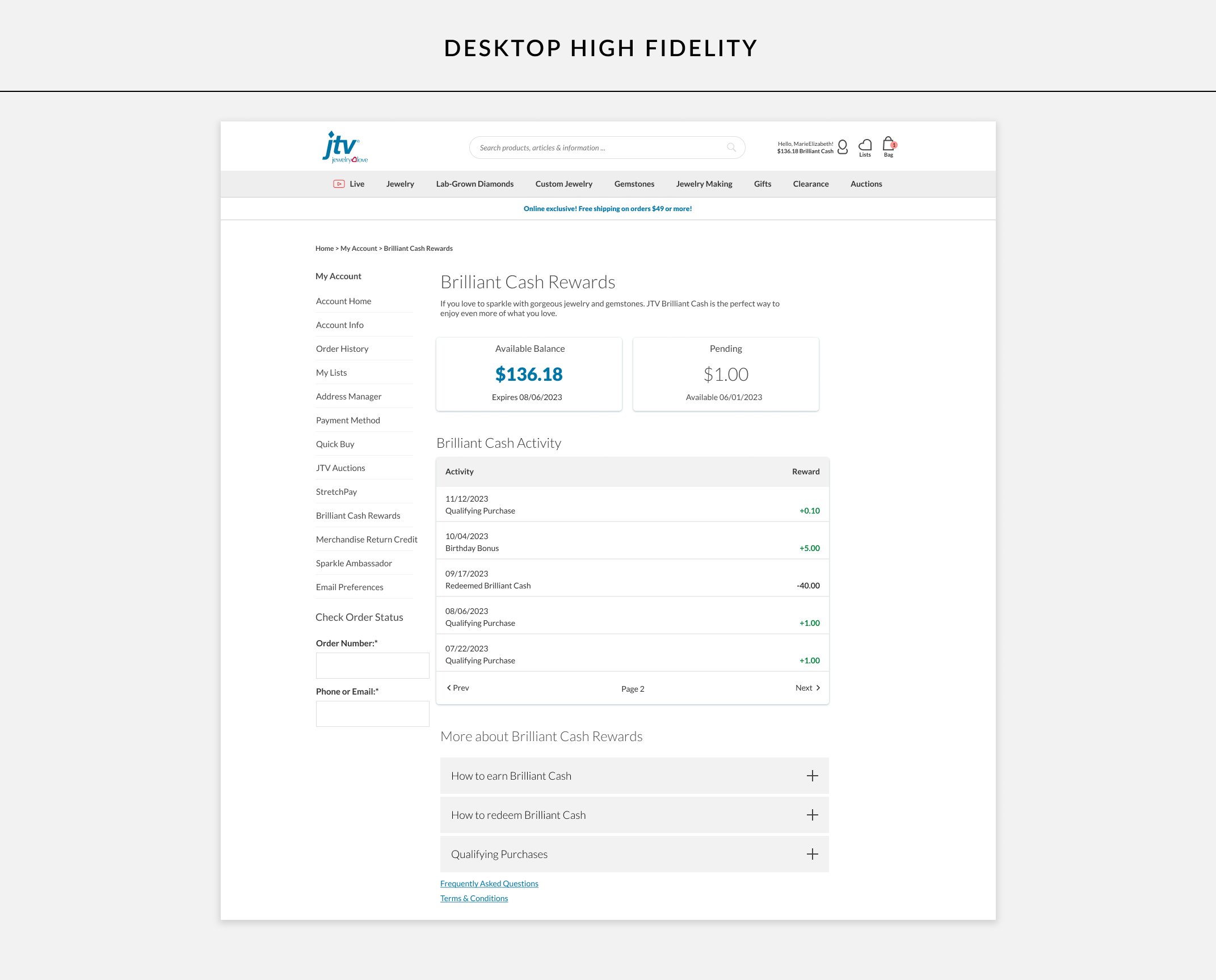Image resolution: width=1216 pixels, height=980 pixels.
Task: Click the JTV logo
Action: click(x=345, y=148)
